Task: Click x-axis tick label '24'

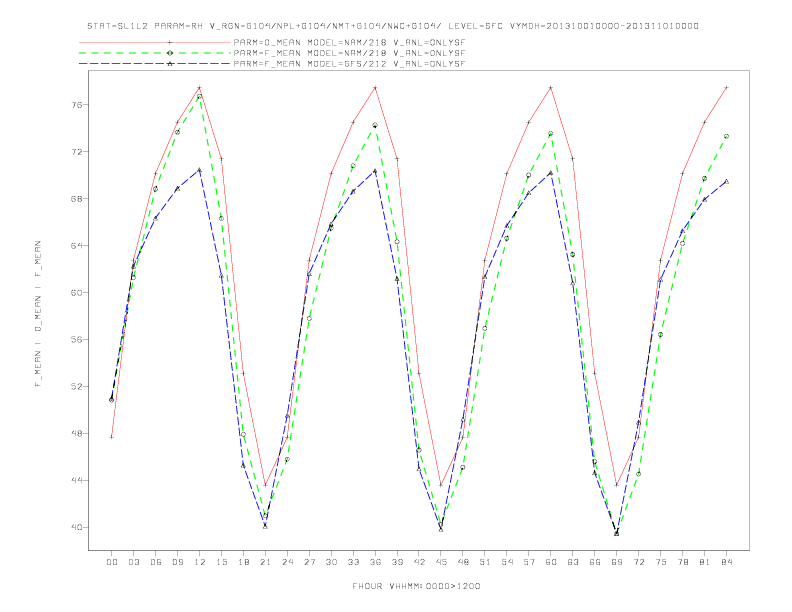Action: tap(287, 562)
